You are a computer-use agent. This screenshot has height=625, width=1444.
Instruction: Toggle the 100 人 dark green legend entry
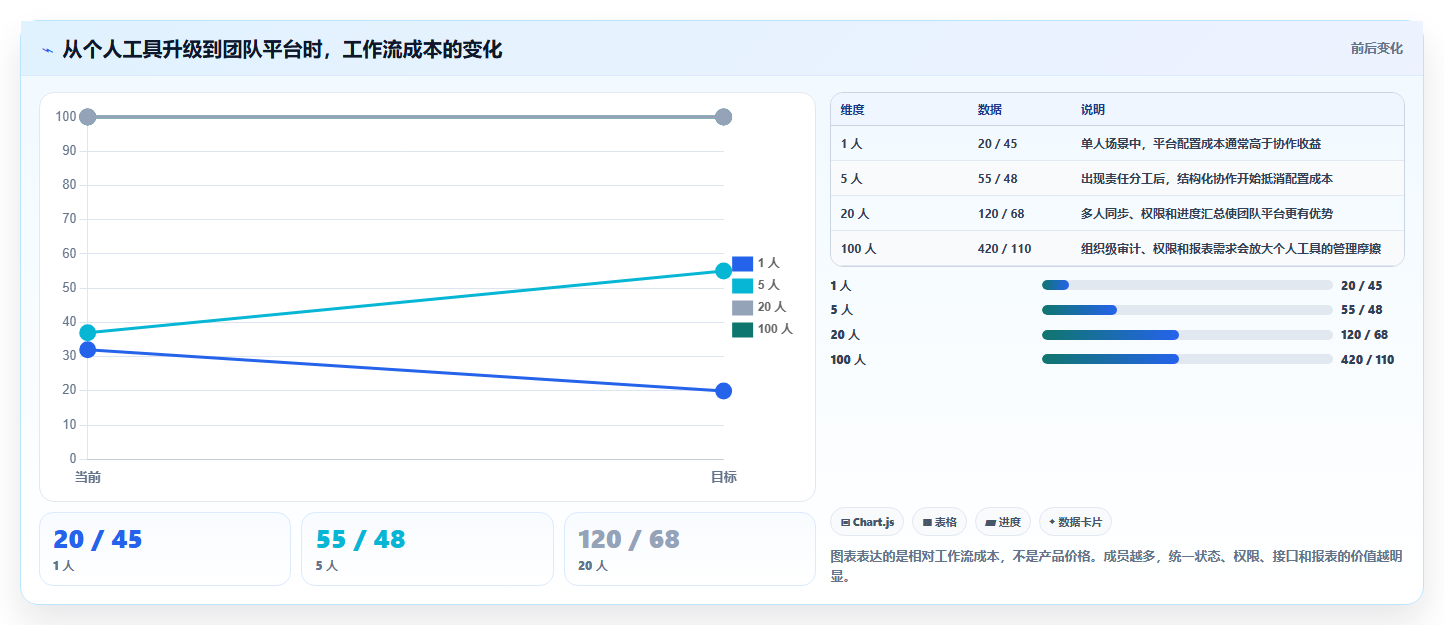pos(762,329)
